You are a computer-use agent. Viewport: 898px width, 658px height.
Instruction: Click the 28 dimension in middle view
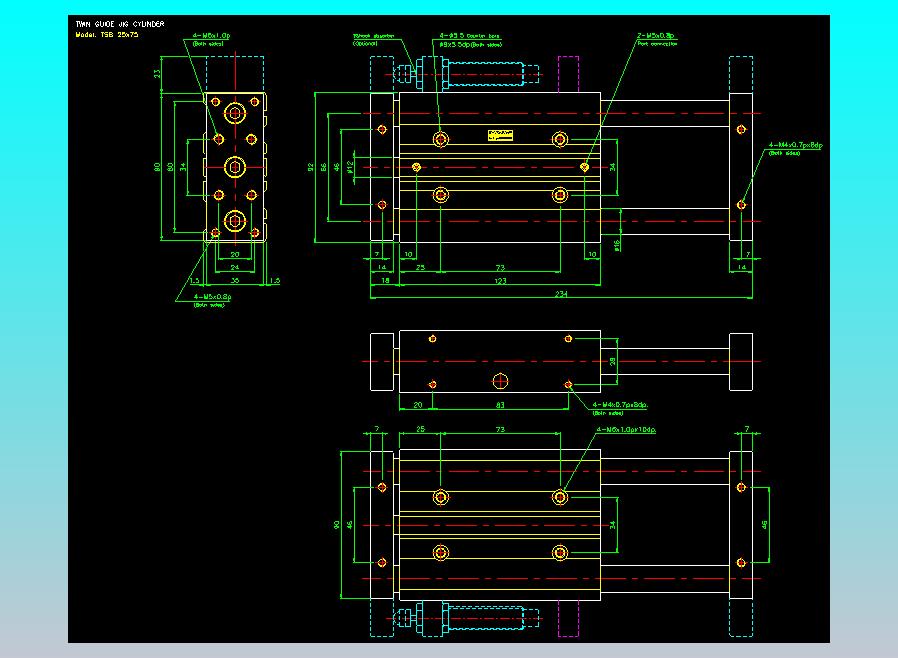tap(612, 361)
